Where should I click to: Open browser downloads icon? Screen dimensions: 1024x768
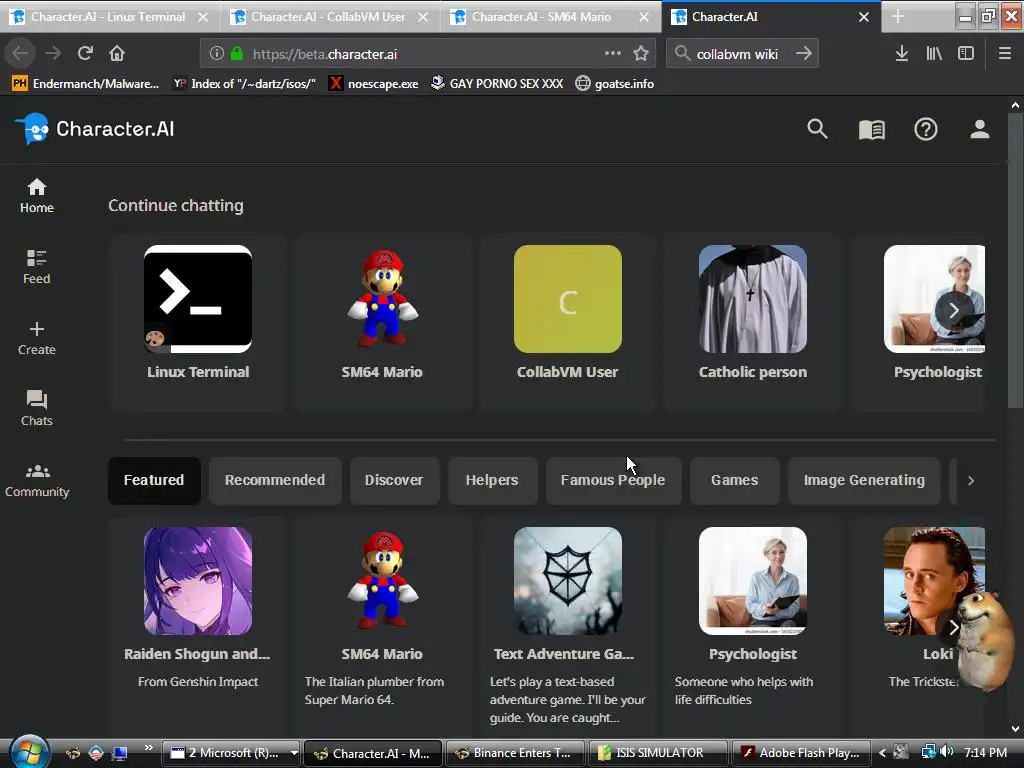[x=901, y=54]
